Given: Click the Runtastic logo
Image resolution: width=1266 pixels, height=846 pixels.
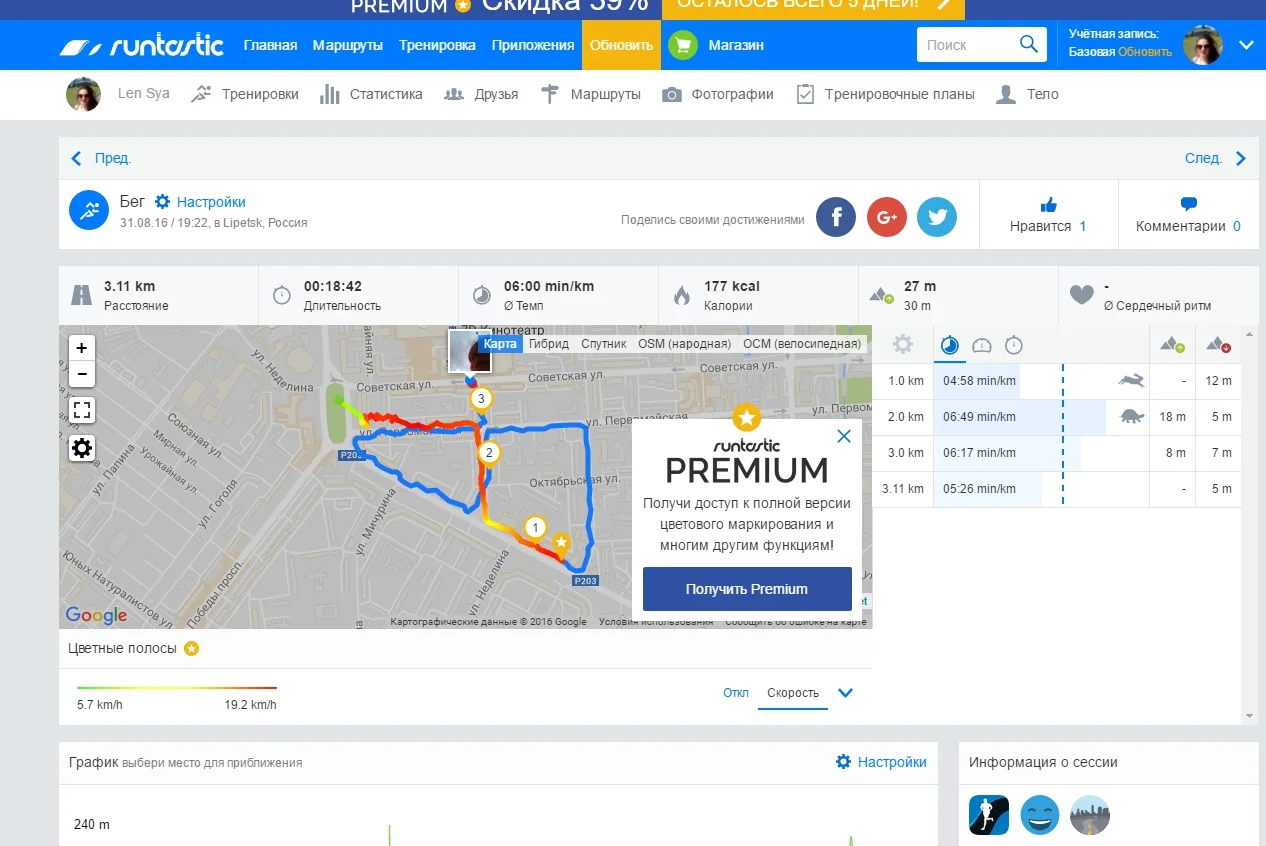Looking at the screenshot, I should [x=140, y=45].
